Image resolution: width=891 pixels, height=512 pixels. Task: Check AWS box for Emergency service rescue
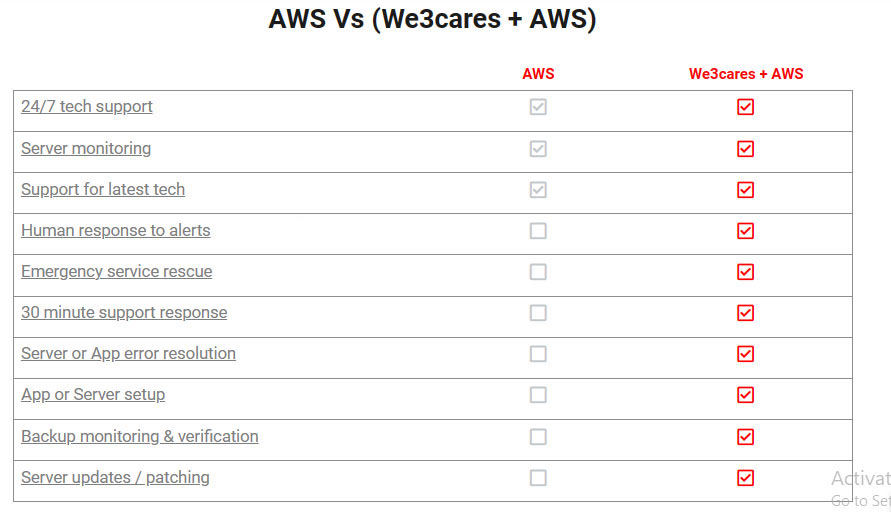538,272
